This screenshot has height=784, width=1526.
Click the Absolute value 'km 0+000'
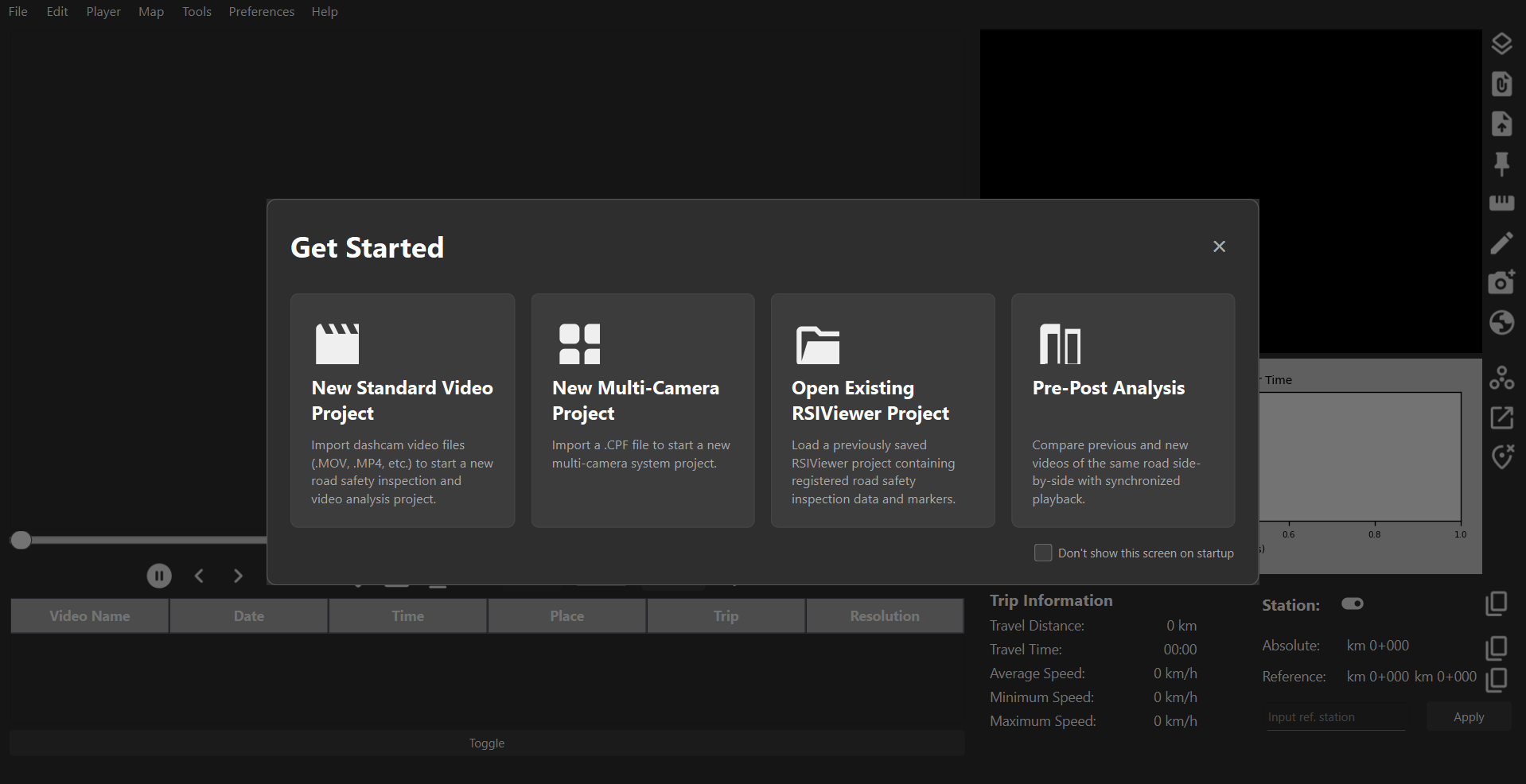pos(1378,646)
